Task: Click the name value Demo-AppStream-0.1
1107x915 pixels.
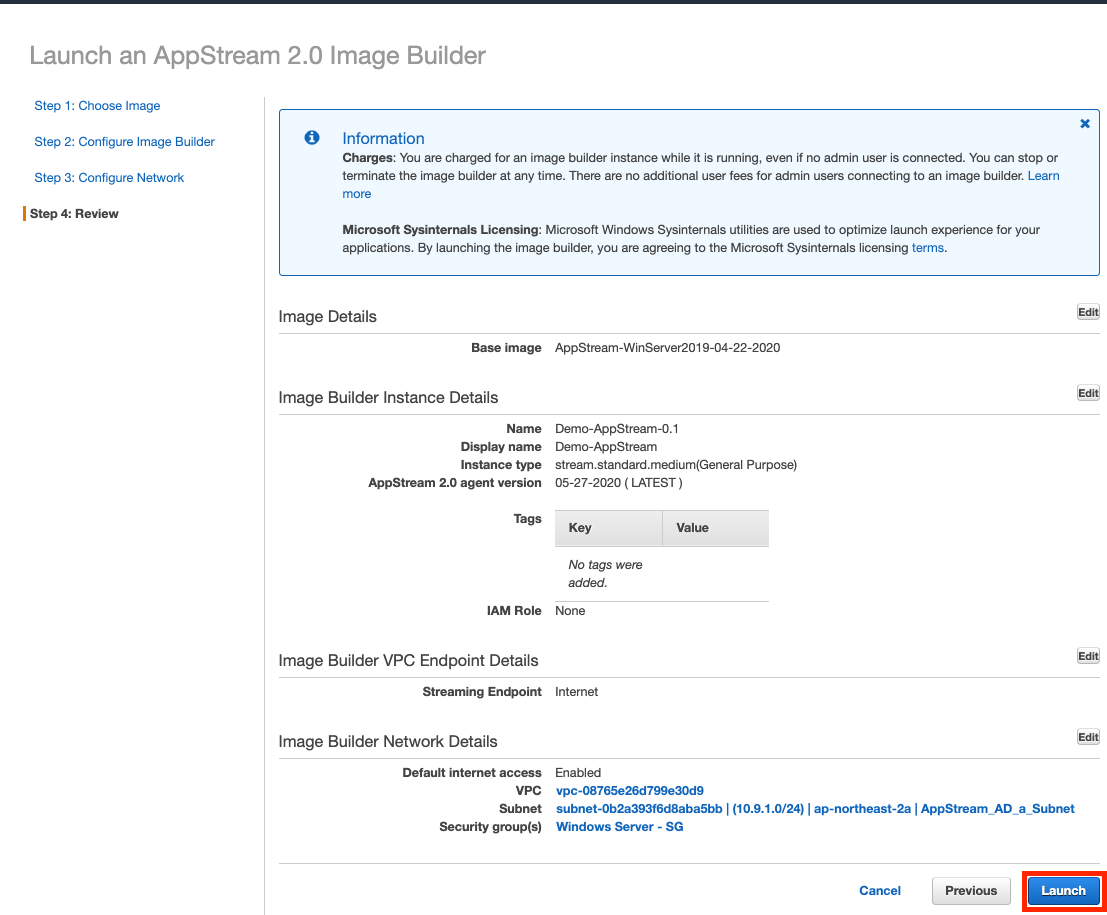Action: pyautogui.click(x=616, y=429)
